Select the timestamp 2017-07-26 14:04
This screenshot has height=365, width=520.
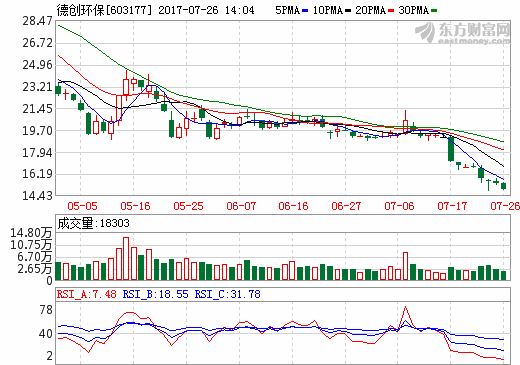(x=206, y=10)
